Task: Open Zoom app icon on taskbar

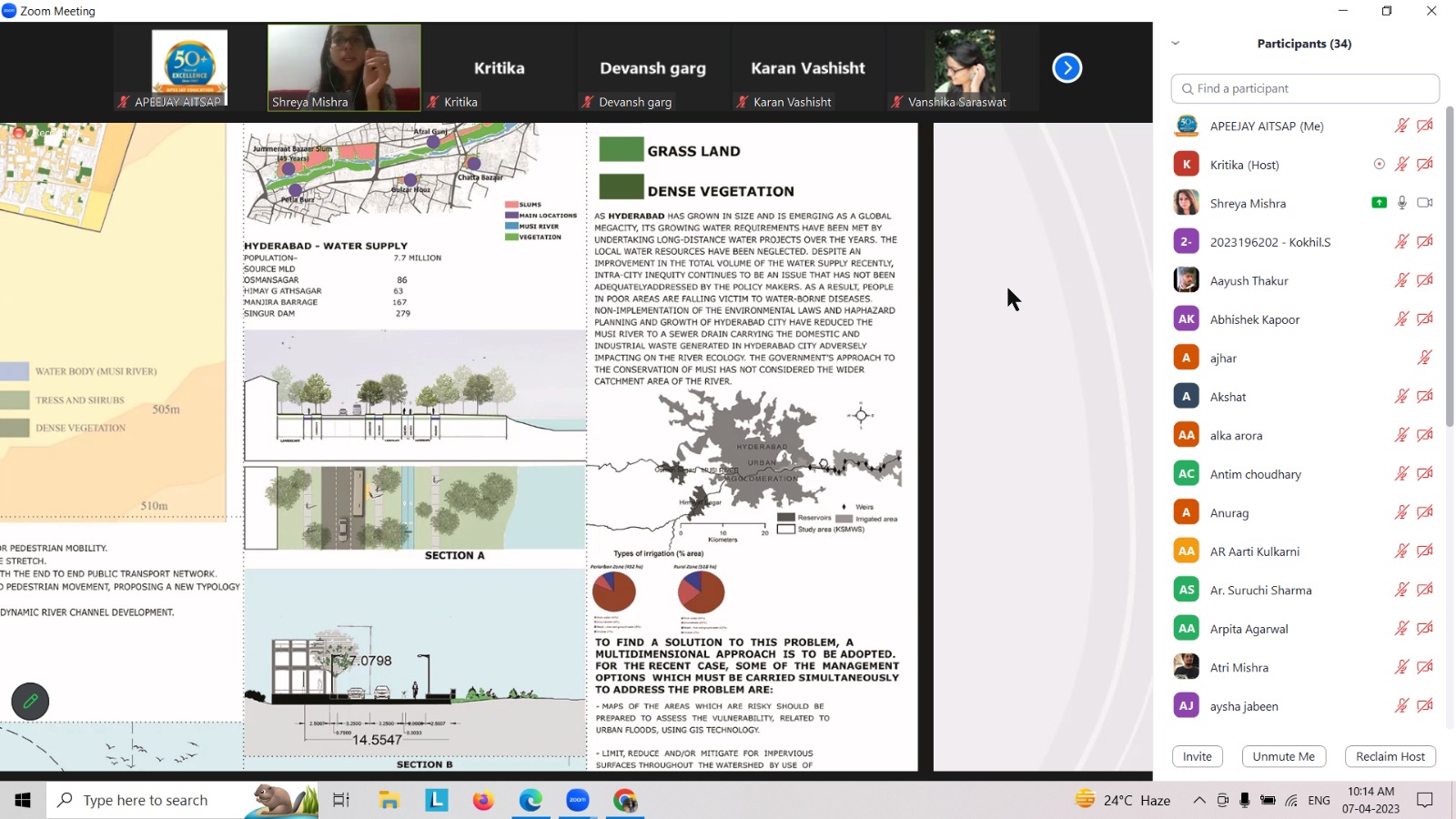Action: tap(578, 800)
